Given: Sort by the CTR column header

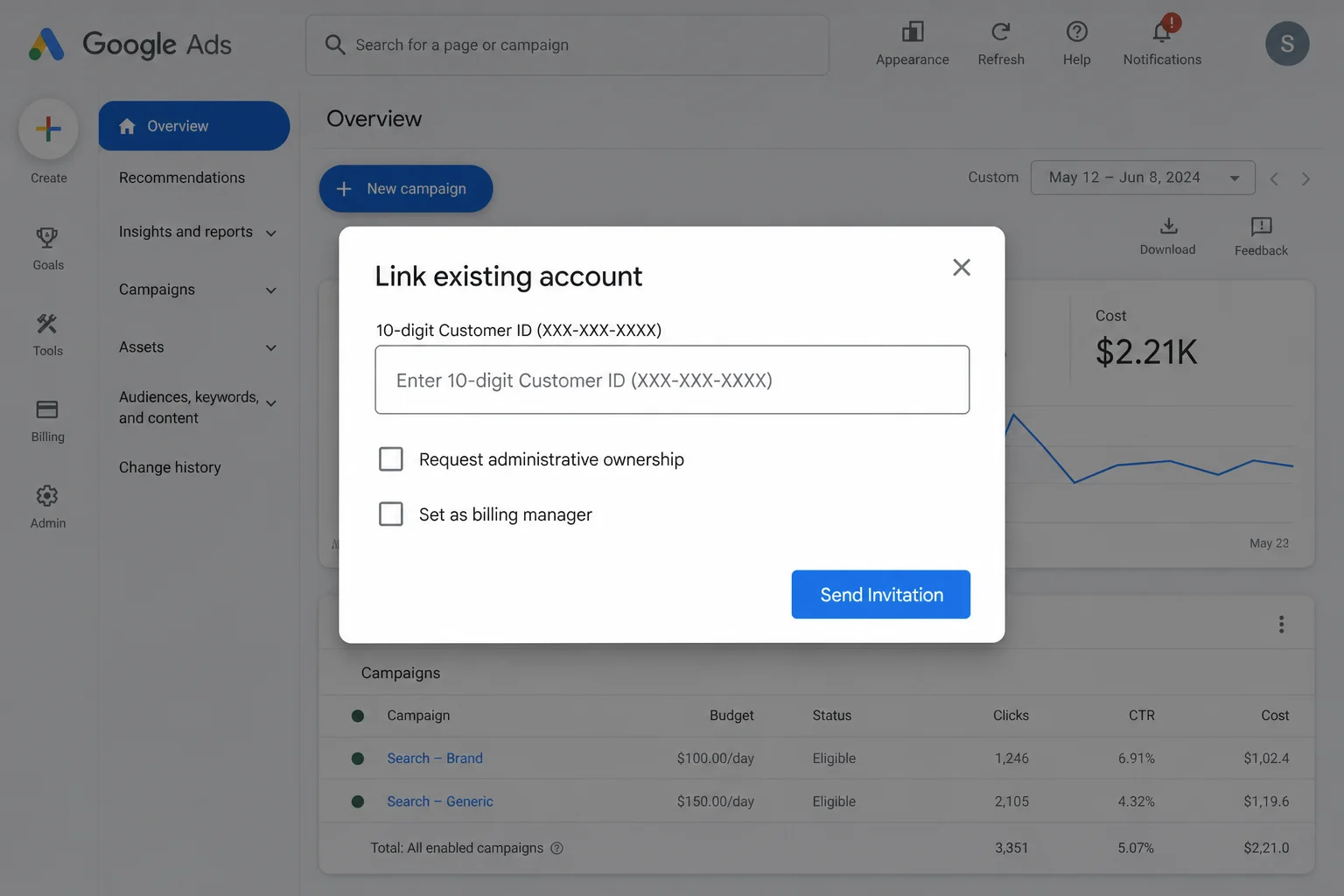Looking at the screenshot, I should click(x=1141, y=716).
